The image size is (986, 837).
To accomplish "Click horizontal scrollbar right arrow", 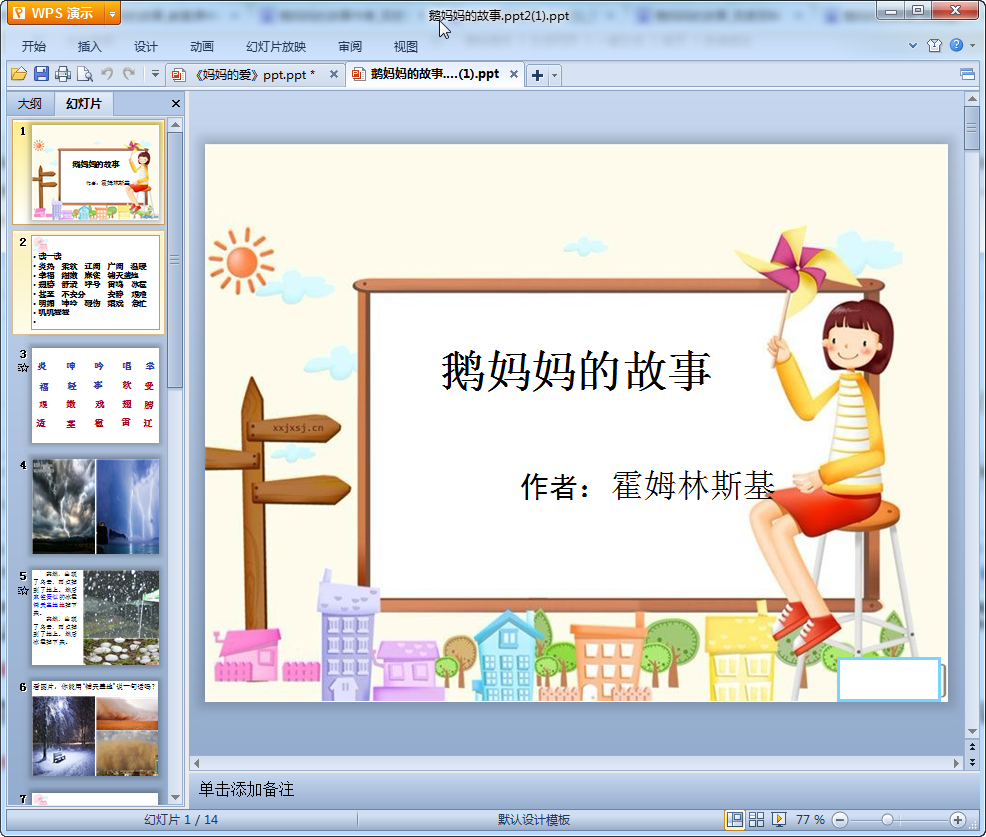I will click(956, 763).
